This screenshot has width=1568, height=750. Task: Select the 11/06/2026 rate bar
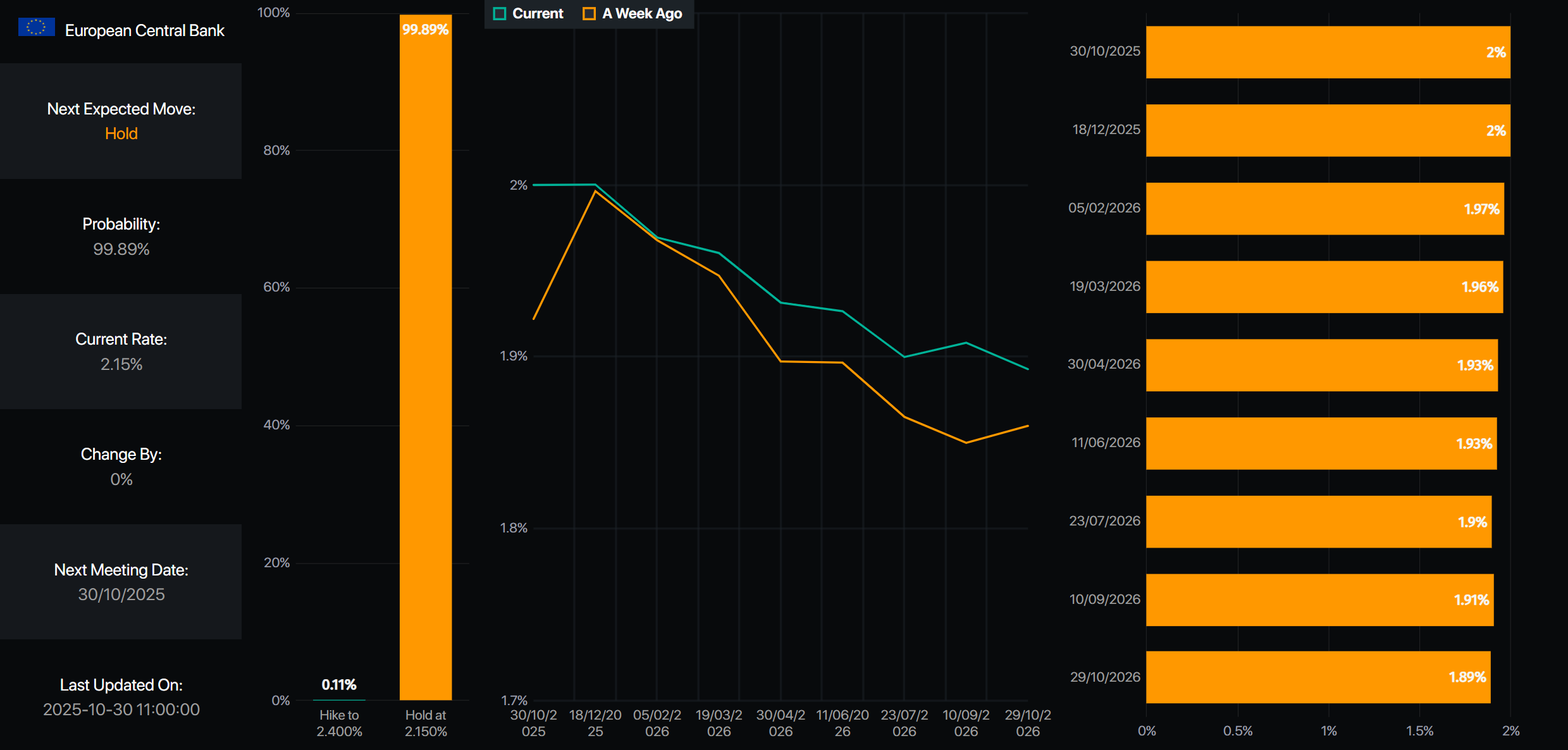pos(1321,443)
